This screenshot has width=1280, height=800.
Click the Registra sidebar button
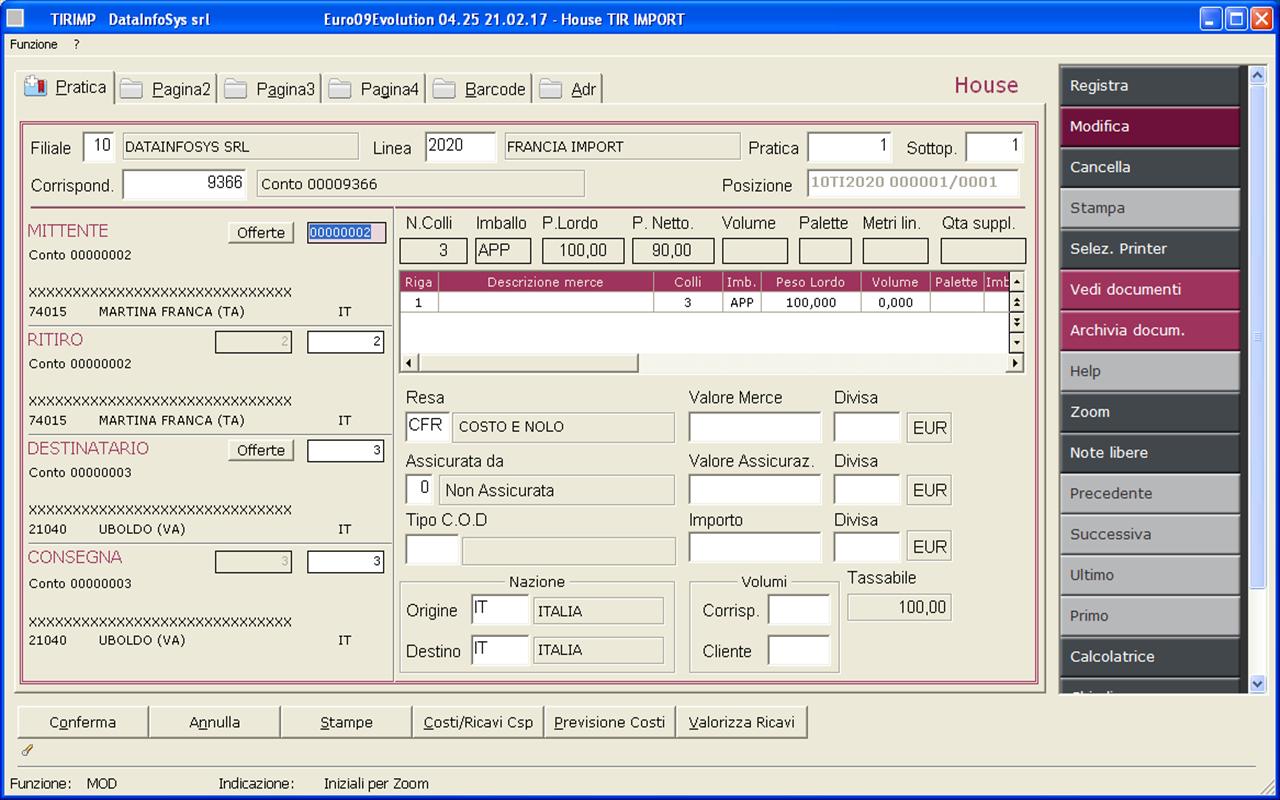click(1150, 86)
